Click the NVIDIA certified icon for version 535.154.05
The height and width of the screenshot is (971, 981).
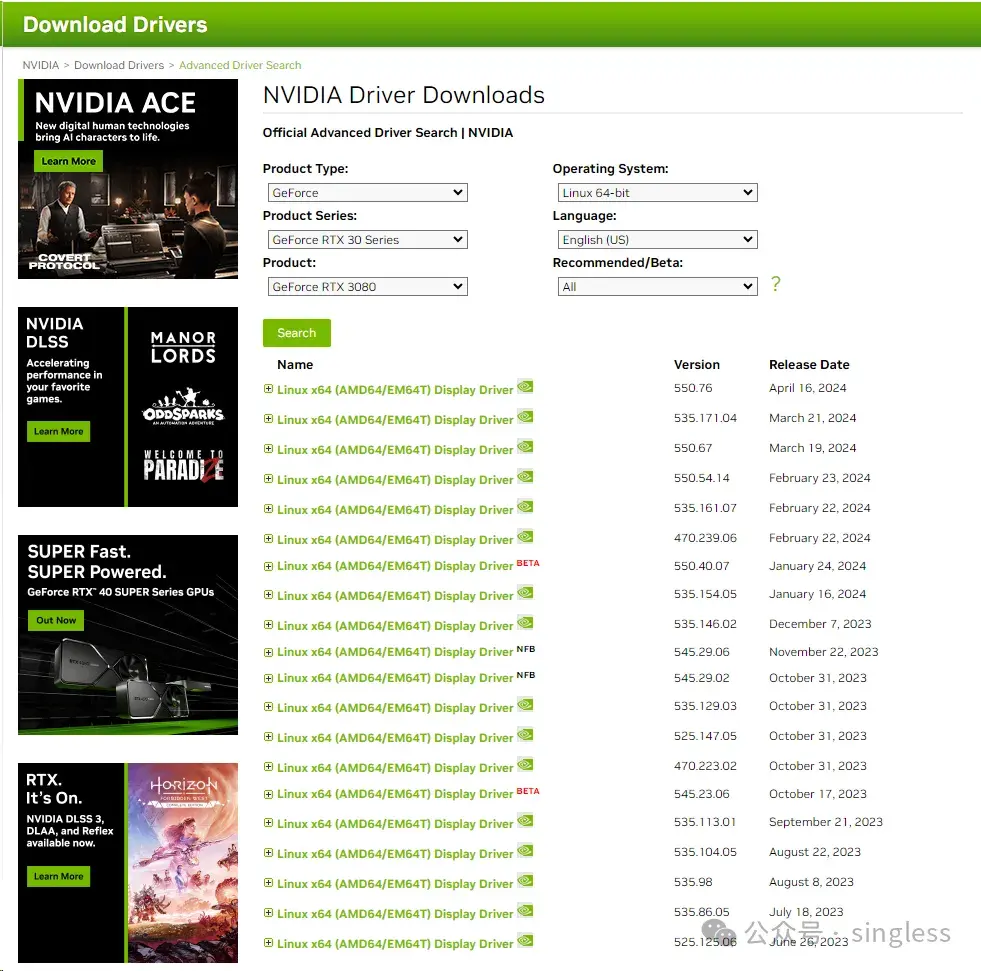click(525, 592)
